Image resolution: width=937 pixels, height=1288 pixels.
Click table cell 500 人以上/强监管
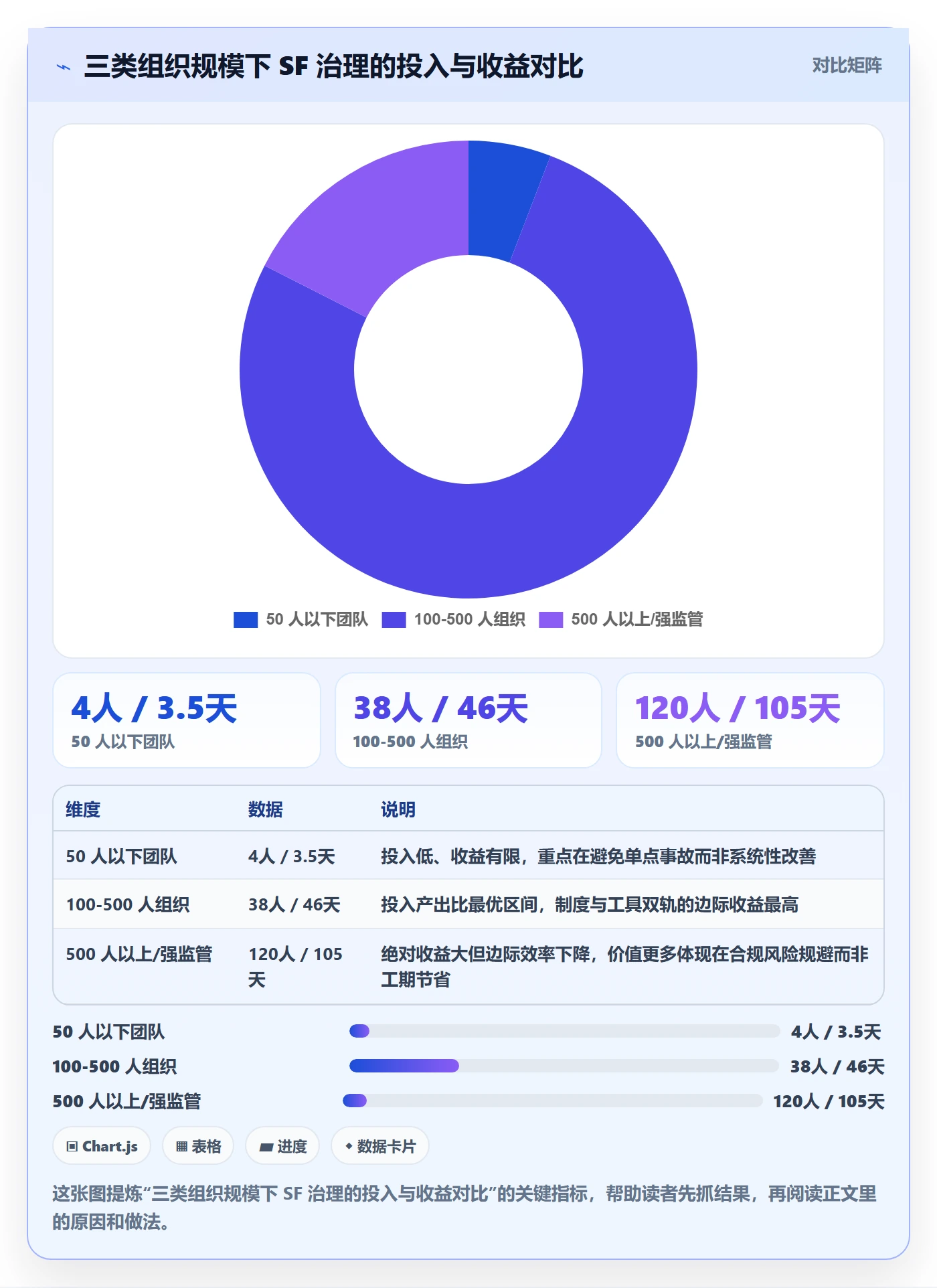point(139,954)
